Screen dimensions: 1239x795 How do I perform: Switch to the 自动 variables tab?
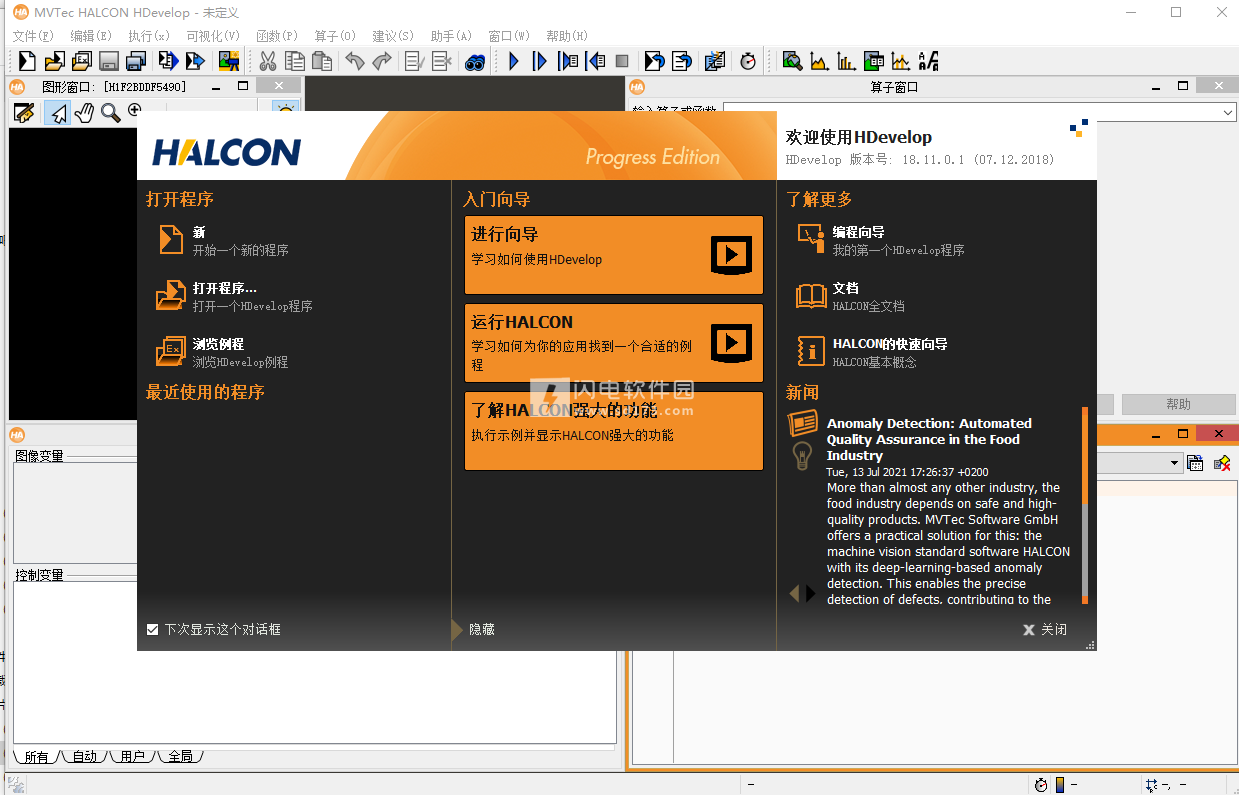pos(84,756)
